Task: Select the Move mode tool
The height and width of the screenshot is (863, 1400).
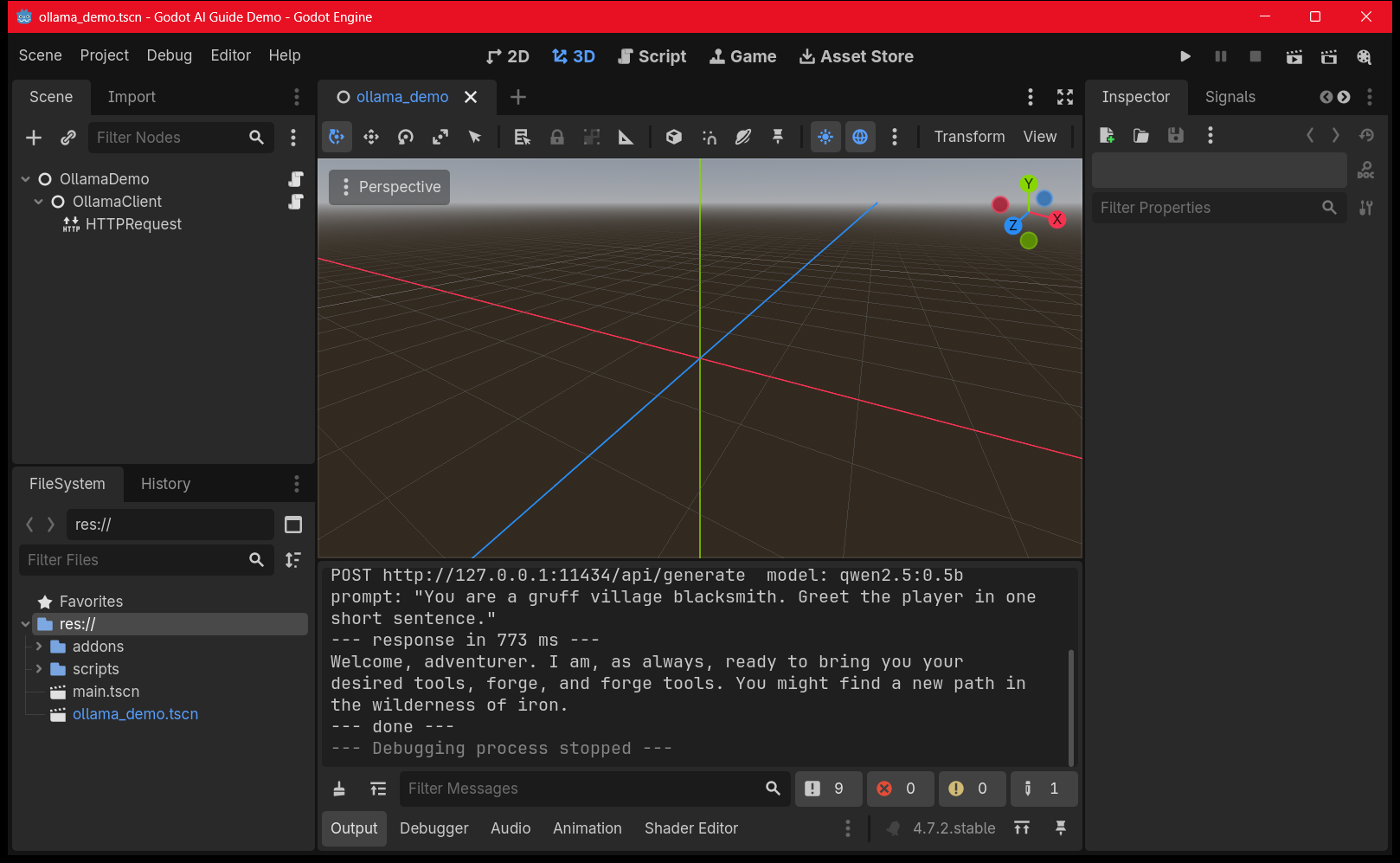Action: [371, 137]
